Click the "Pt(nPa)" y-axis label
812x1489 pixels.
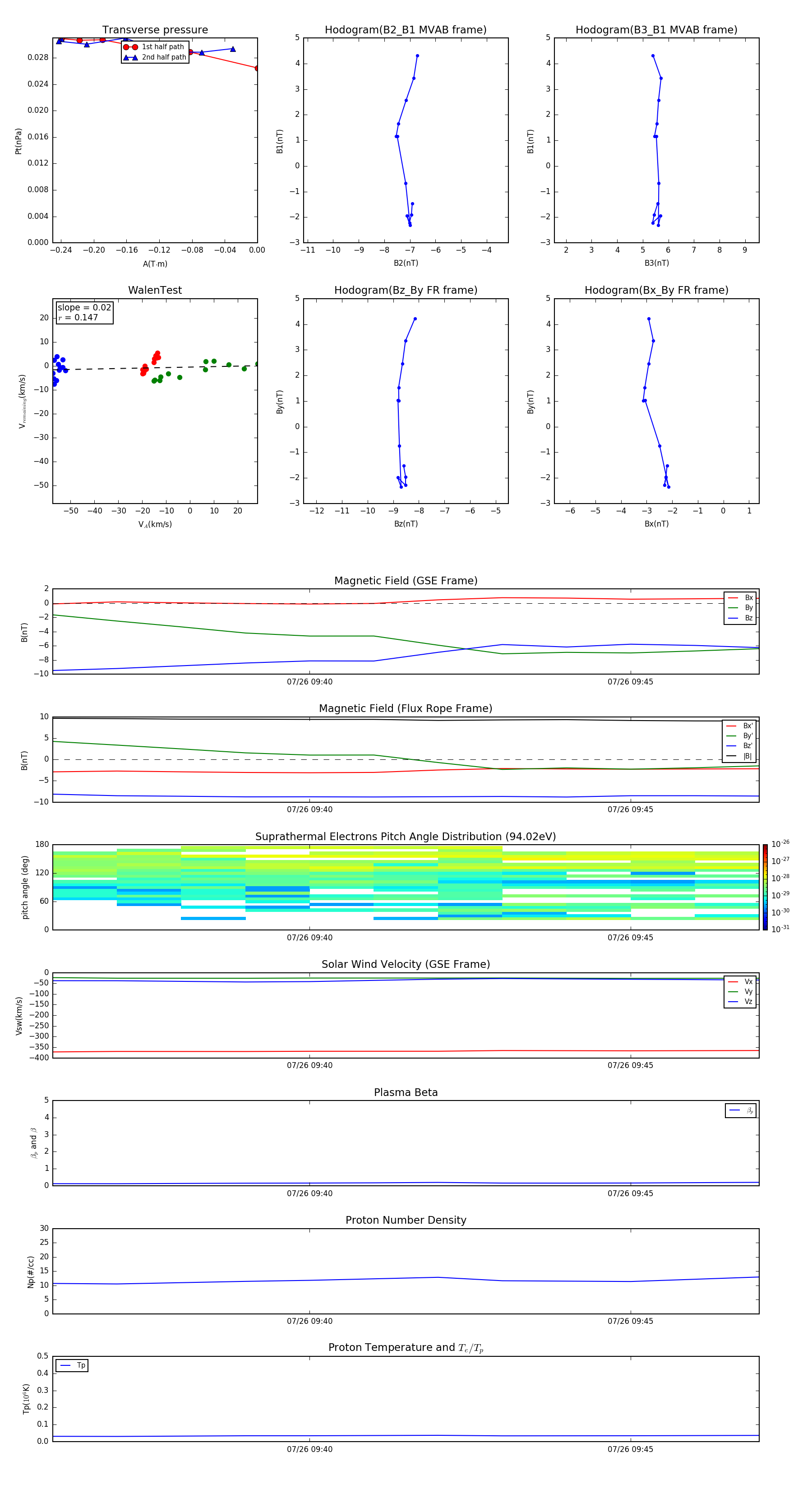[18, 141]
